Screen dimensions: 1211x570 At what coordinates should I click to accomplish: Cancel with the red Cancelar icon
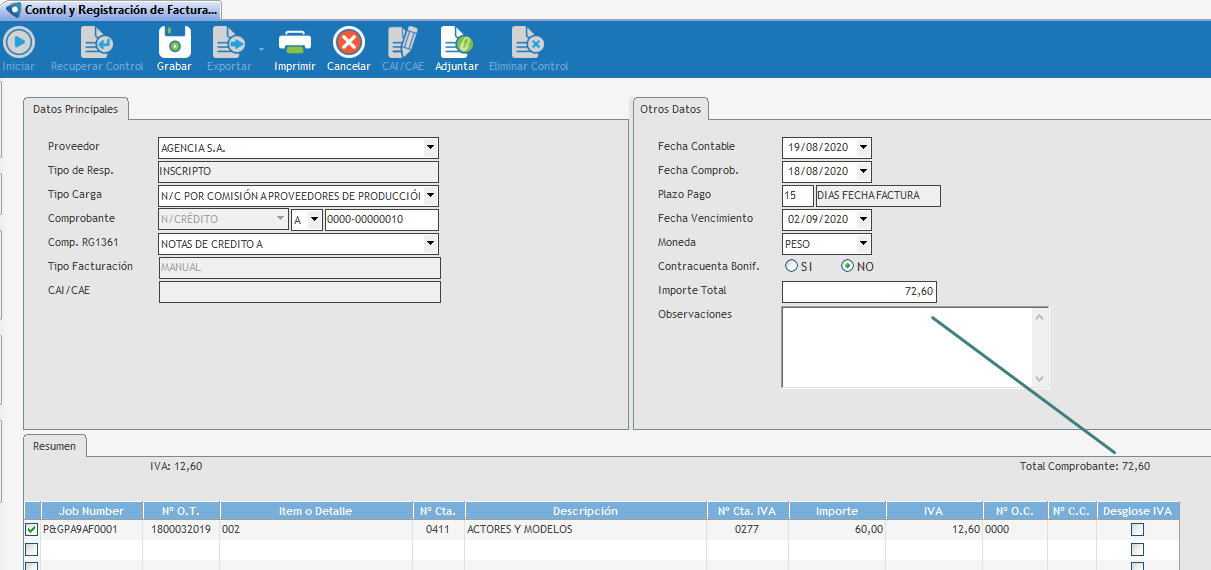348,42
